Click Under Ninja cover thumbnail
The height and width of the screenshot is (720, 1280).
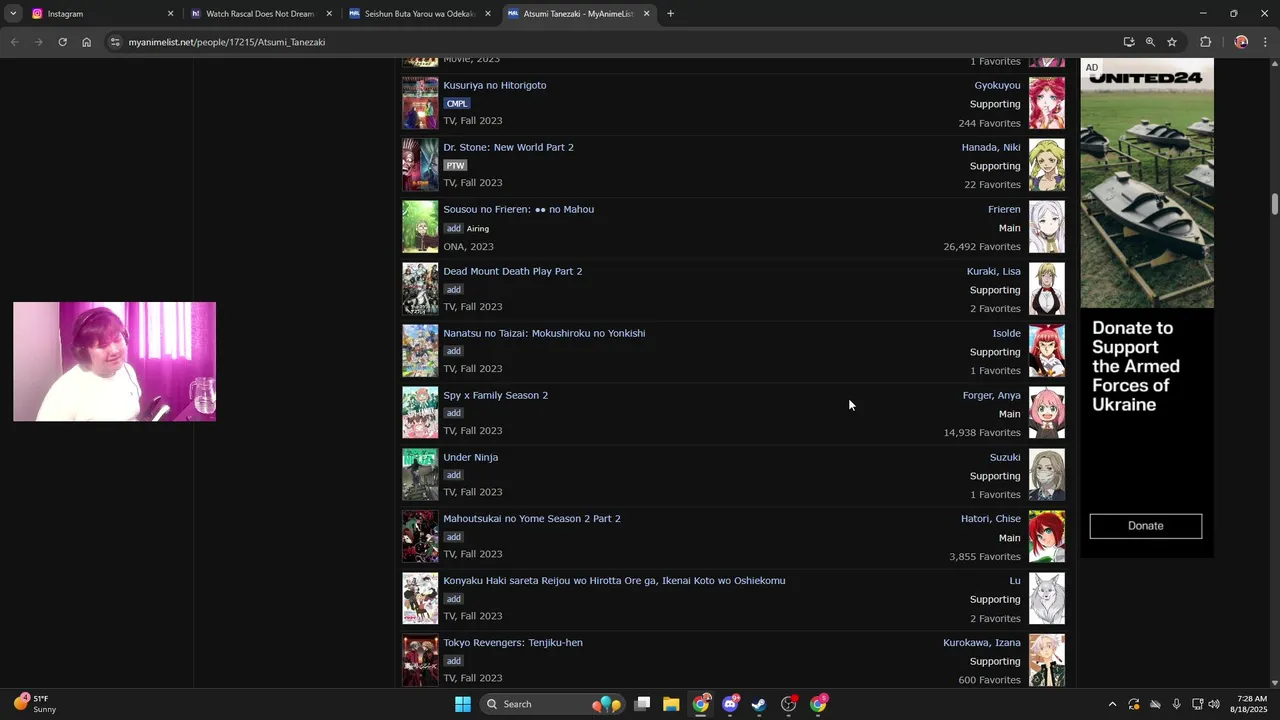pyautogui.click(x=420, y=475)
